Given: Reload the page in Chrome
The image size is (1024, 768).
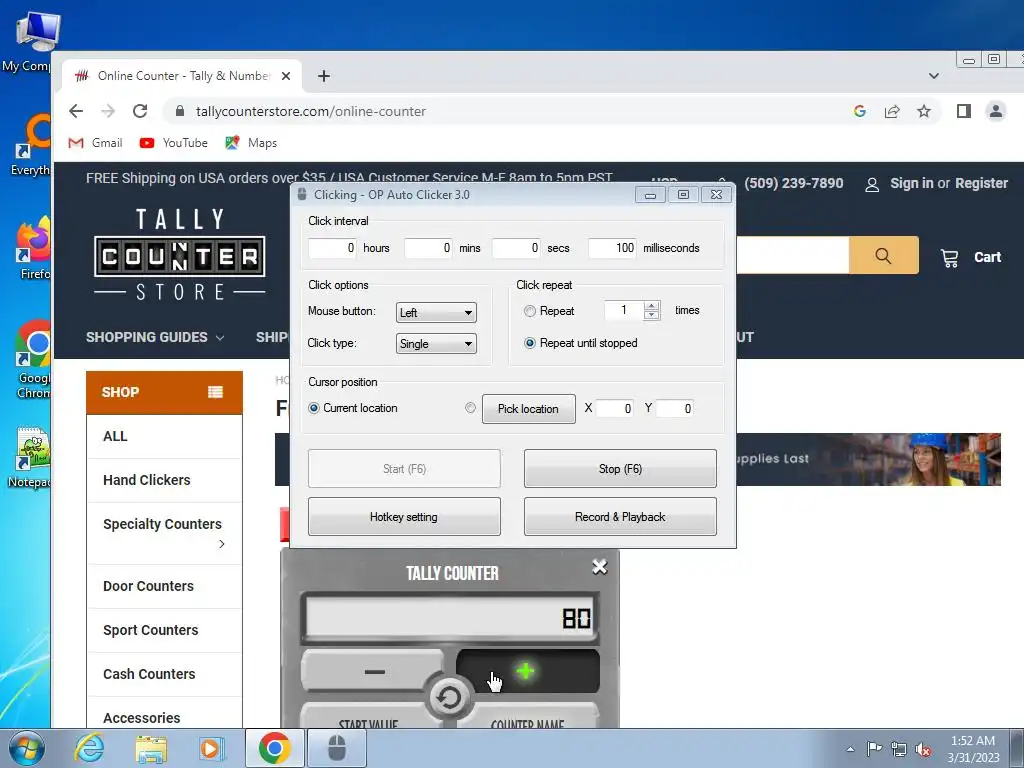Looking at the screenshot, I should 140,111.
